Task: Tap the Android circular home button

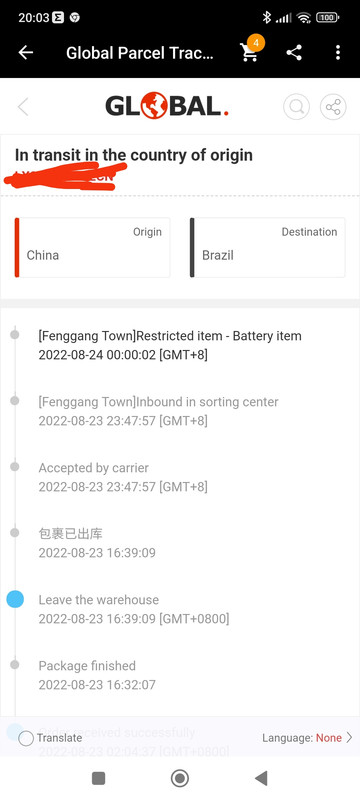Action: pos(179,778)
